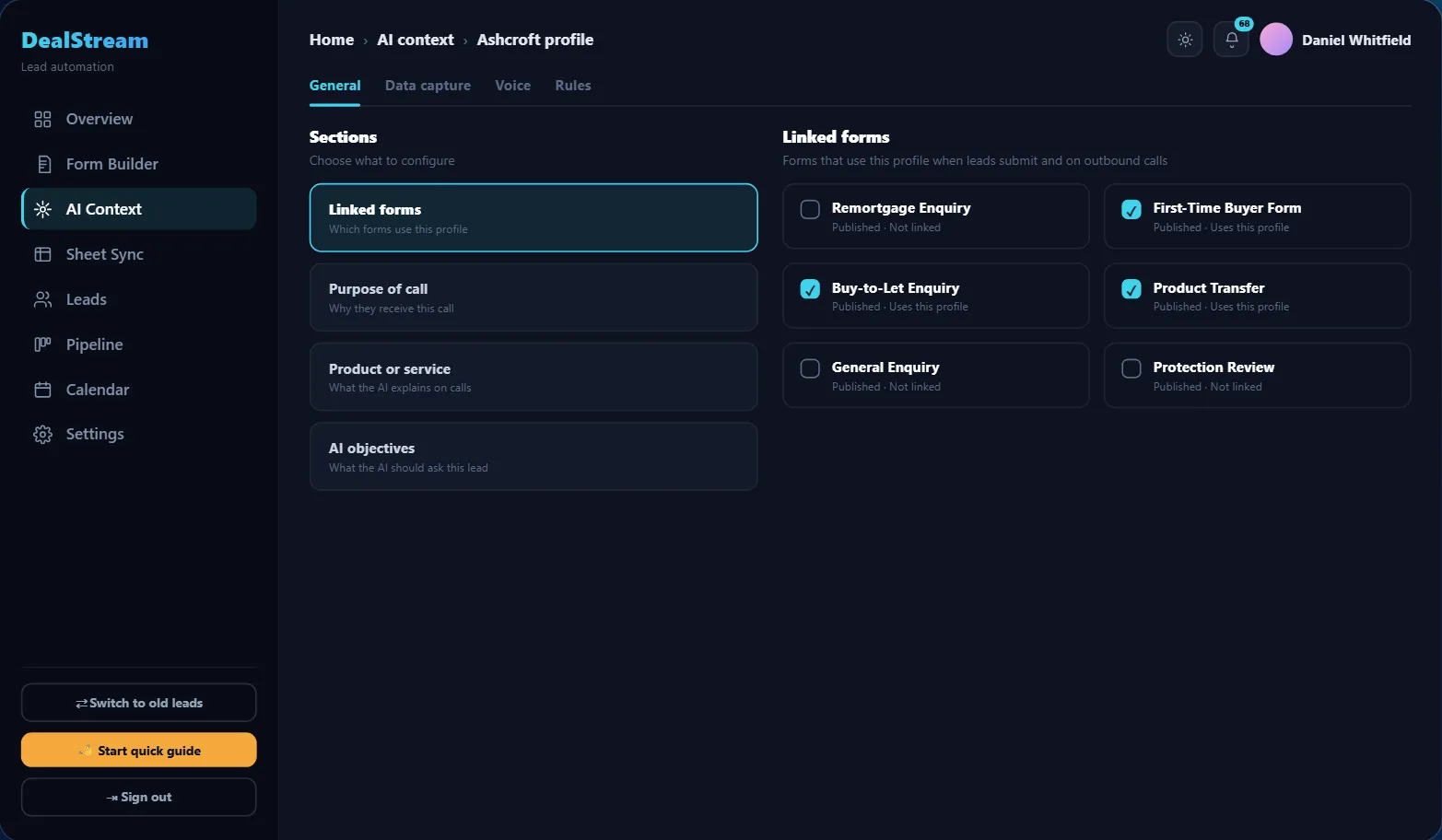Switch to the General tab
The width and height of the screenshot is (1442, 840).
(334, 86)
